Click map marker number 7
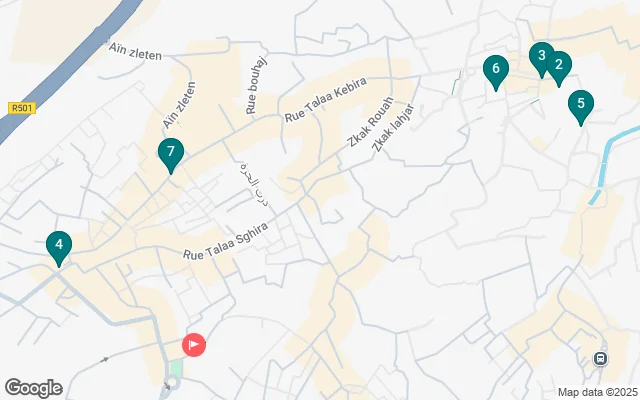640x400 pixels. 171,156
